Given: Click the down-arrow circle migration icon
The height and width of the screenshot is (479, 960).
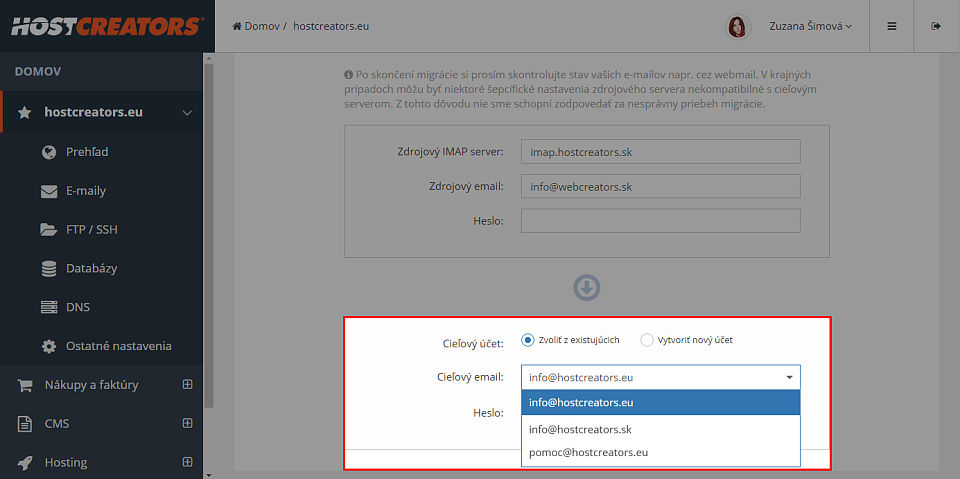Looking at the screenshot, I should click(x=587, y=288).
